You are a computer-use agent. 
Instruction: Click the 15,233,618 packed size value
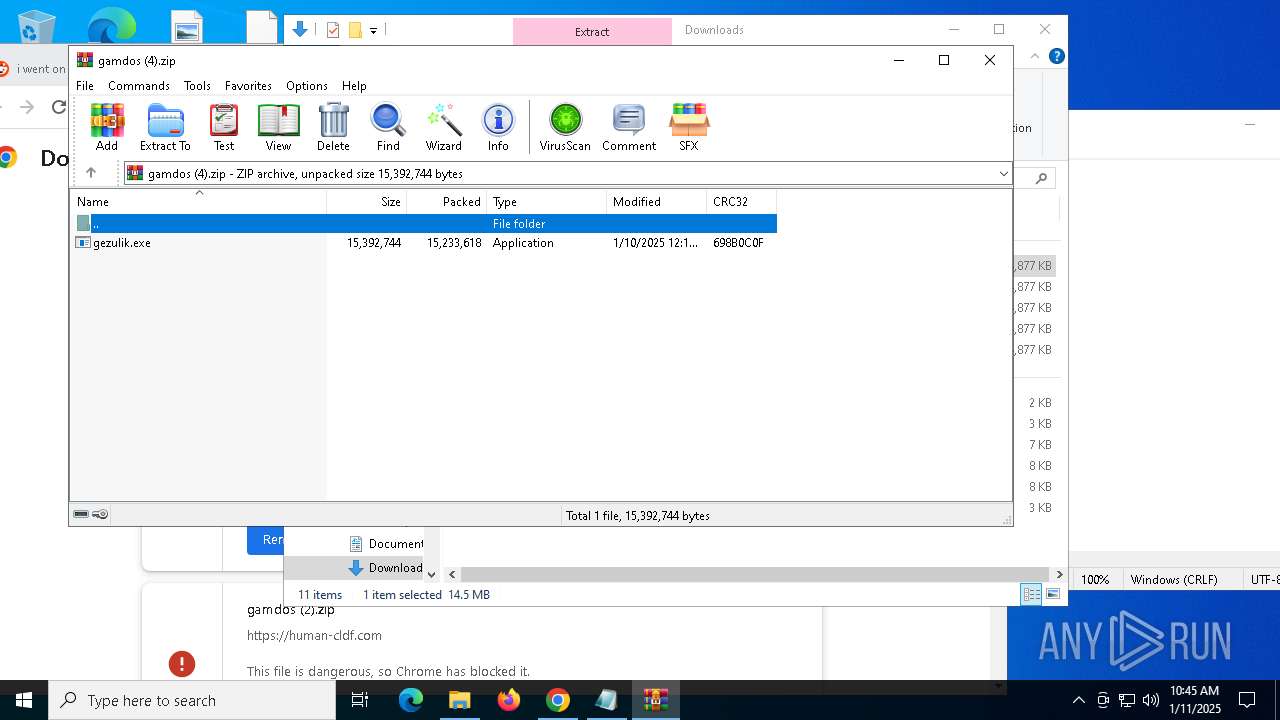point(454,243)
